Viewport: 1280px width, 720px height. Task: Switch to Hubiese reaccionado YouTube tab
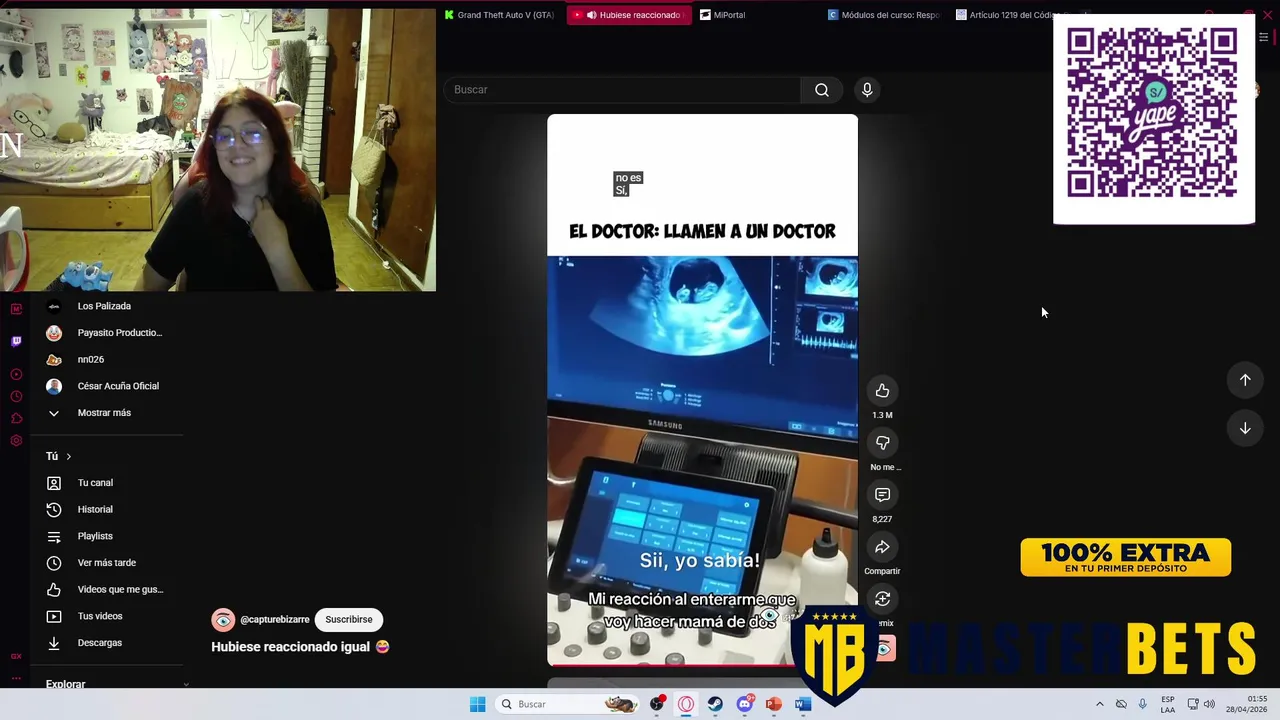click(629, 15)
